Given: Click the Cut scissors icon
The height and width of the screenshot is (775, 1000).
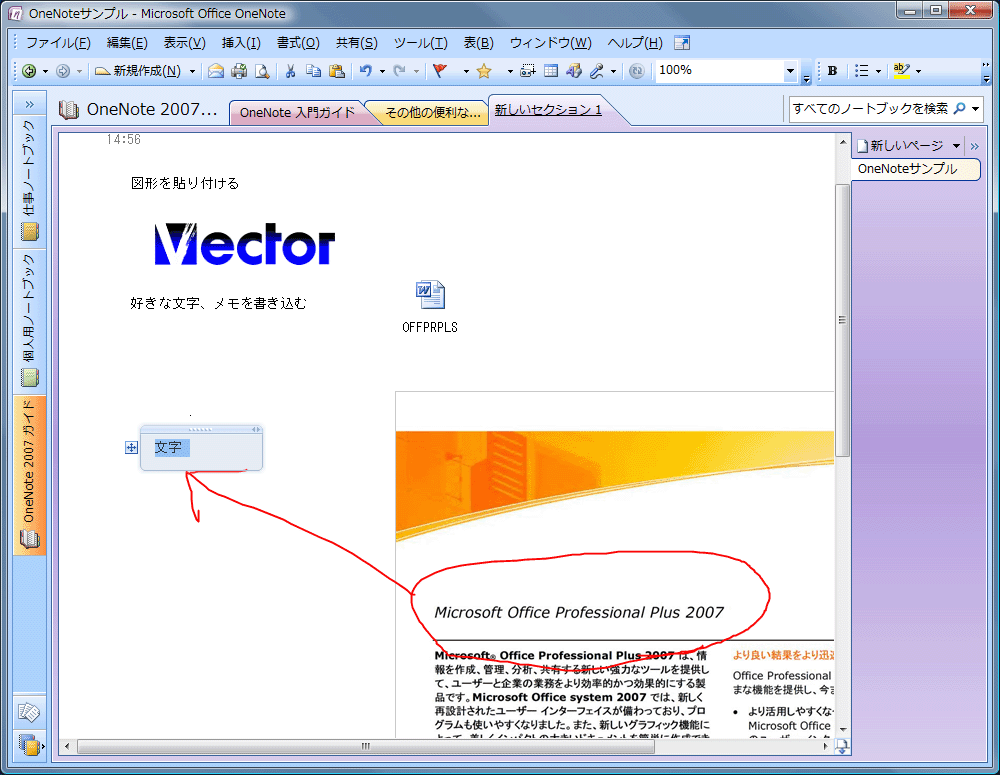Looking at the screenshot, I should coord(290,71).
